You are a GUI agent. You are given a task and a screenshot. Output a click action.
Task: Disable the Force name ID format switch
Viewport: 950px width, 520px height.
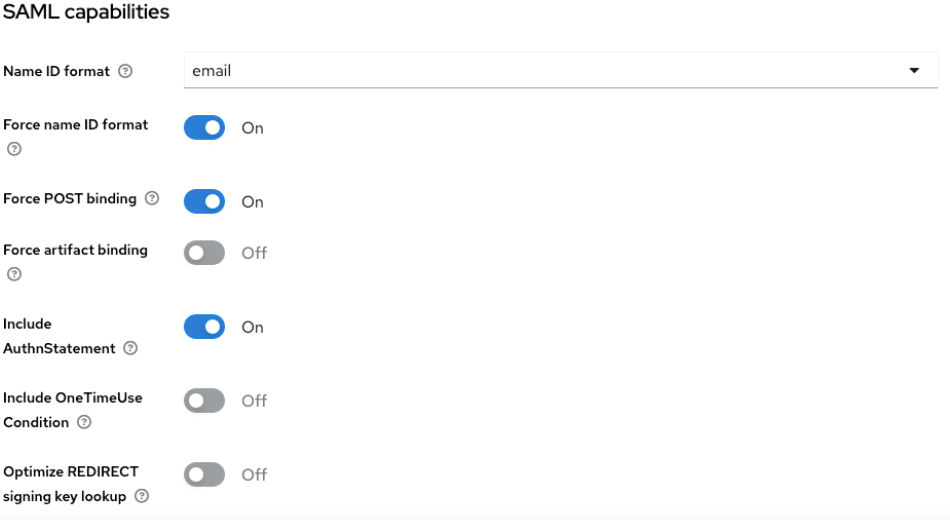tap(204, 128)
